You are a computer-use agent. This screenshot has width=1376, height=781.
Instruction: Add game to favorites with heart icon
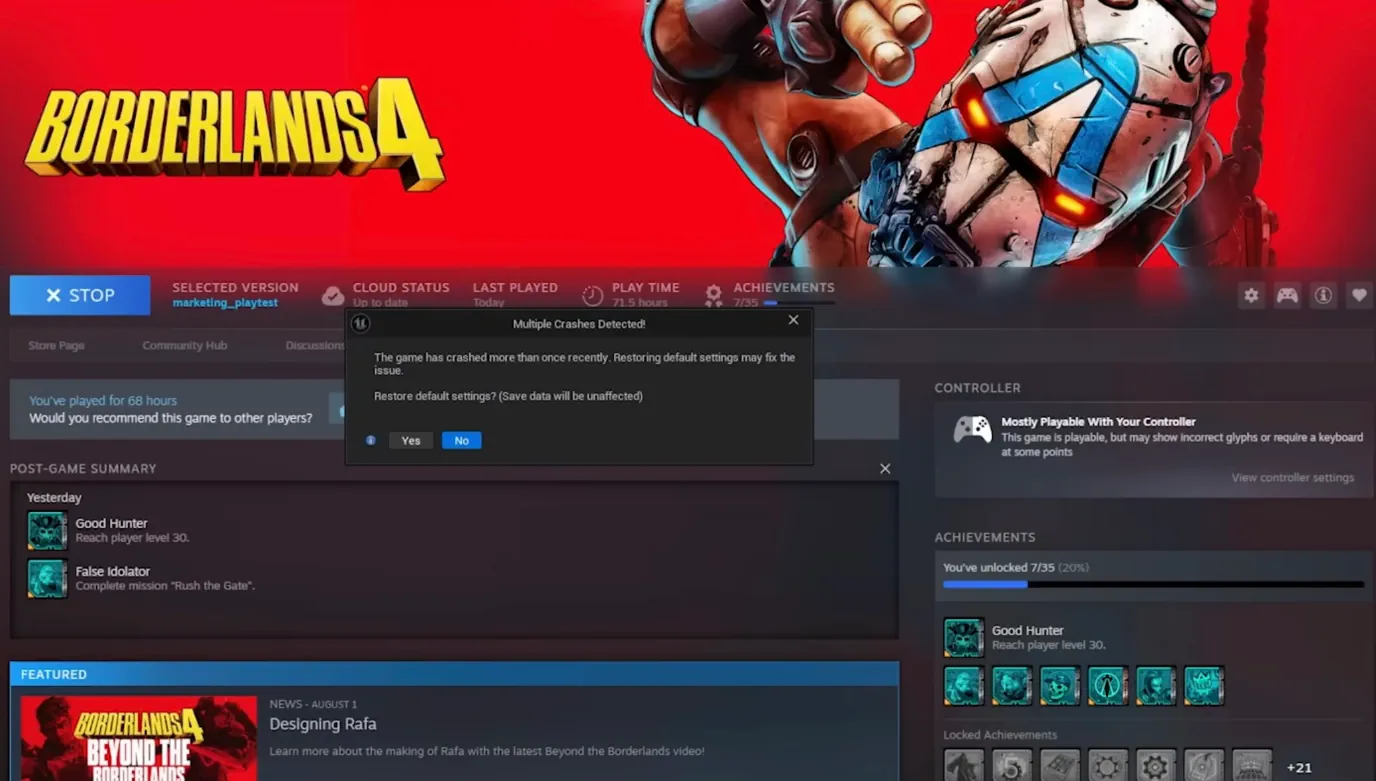(x=1358, y=296)
